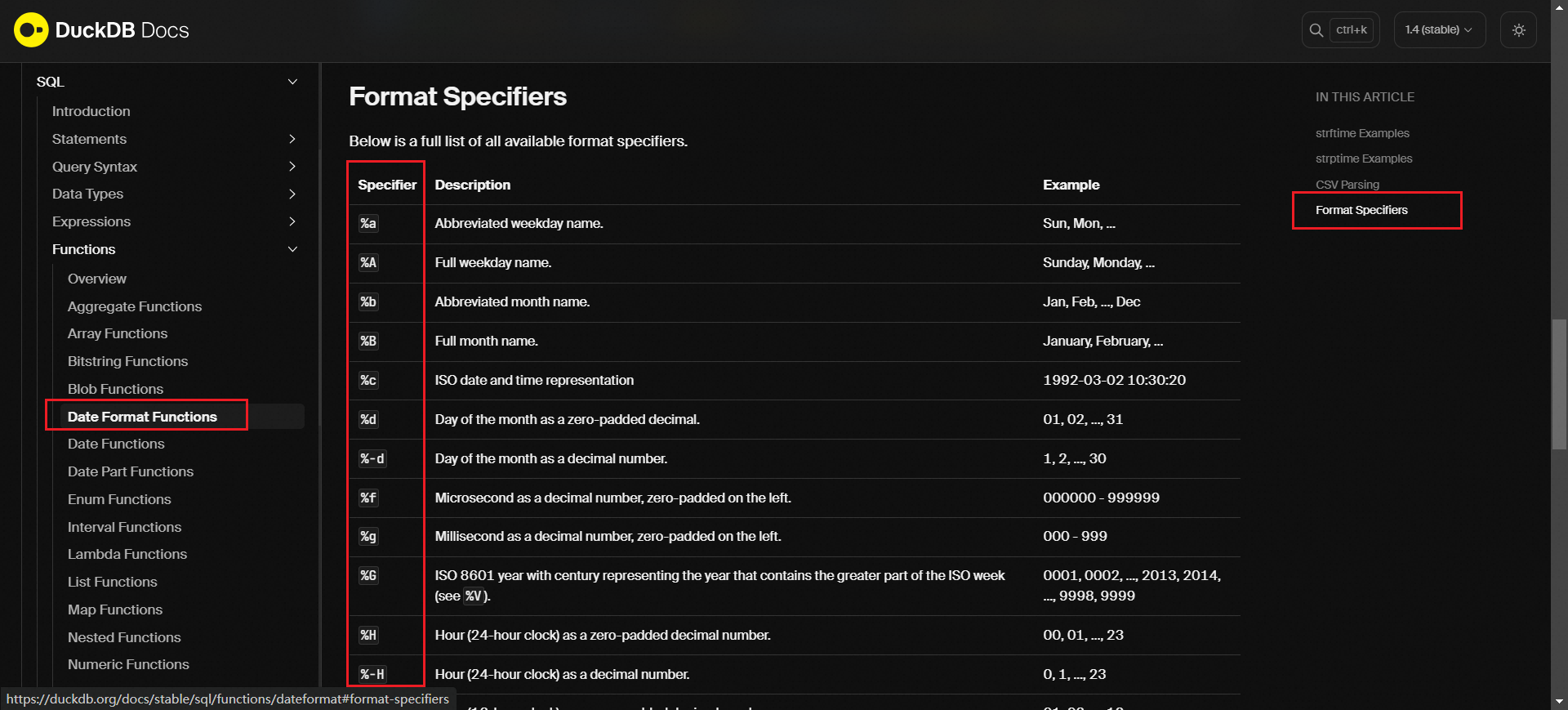Open Date Format Functions sidebar item
This screenshot has height=710, width=1568.
tap(142, 417)
